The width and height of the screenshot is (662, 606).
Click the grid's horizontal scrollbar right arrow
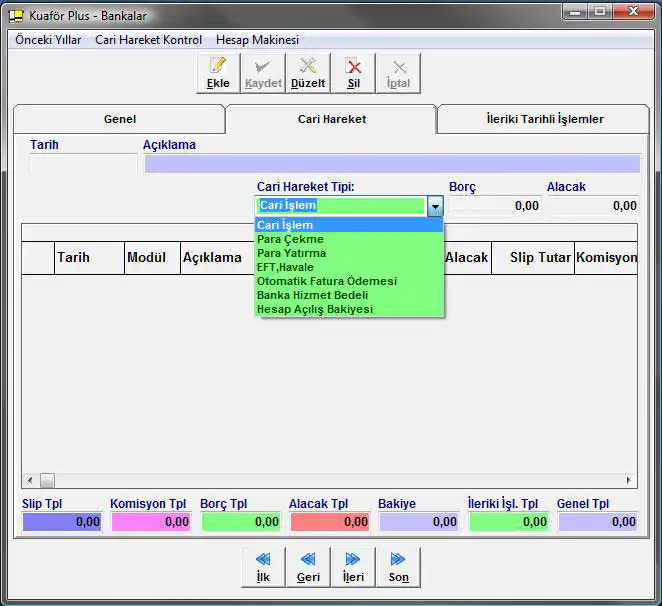[x=629, y=481]
